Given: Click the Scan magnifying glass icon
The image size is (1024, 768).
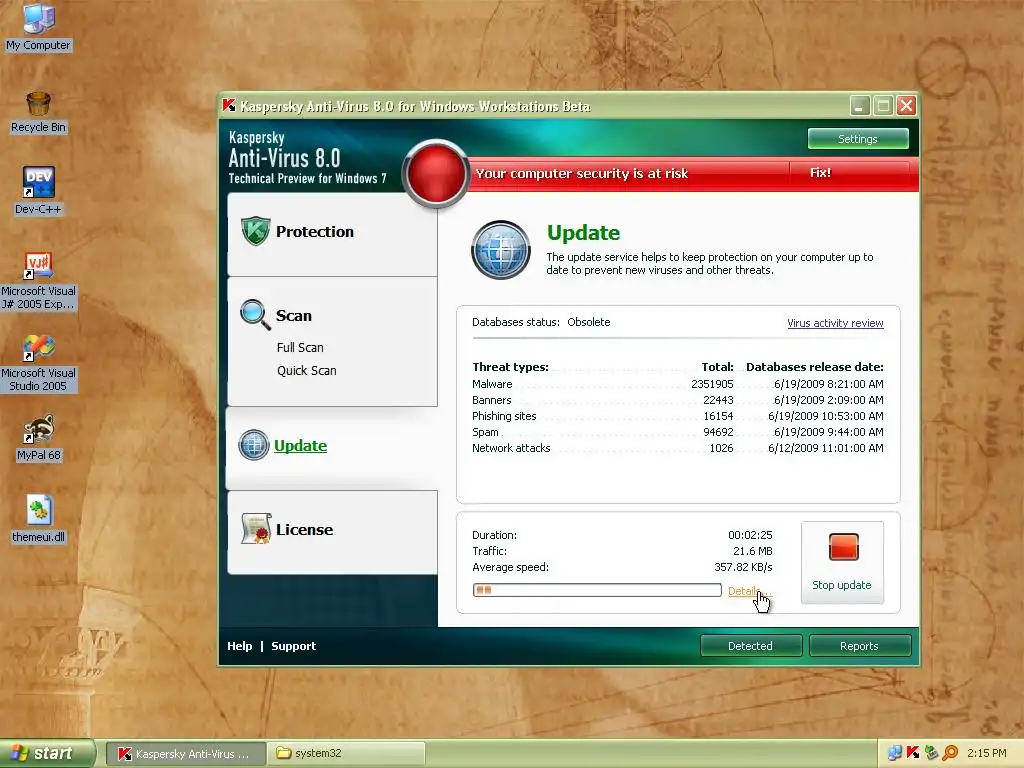Looking at the screenshot, I should click(255, 315).
